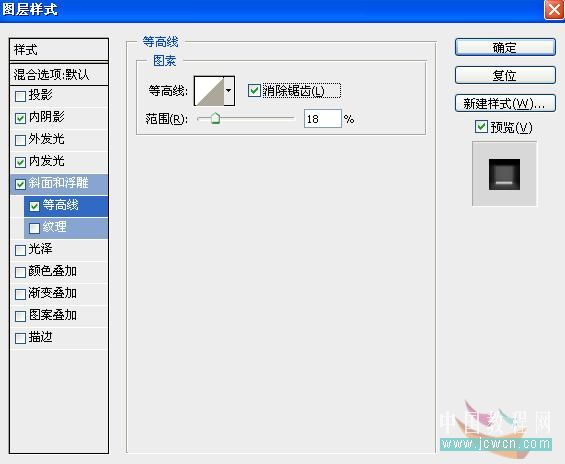
Task: Click the style preview thumbnail
Action: coord(504,174)
